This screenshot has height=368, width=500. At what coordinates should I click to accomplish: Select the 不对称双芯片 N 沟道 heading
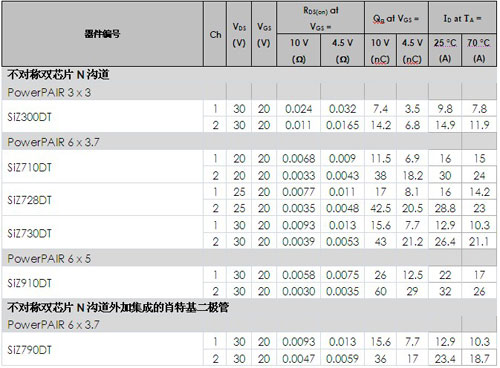tap(58, 75)
